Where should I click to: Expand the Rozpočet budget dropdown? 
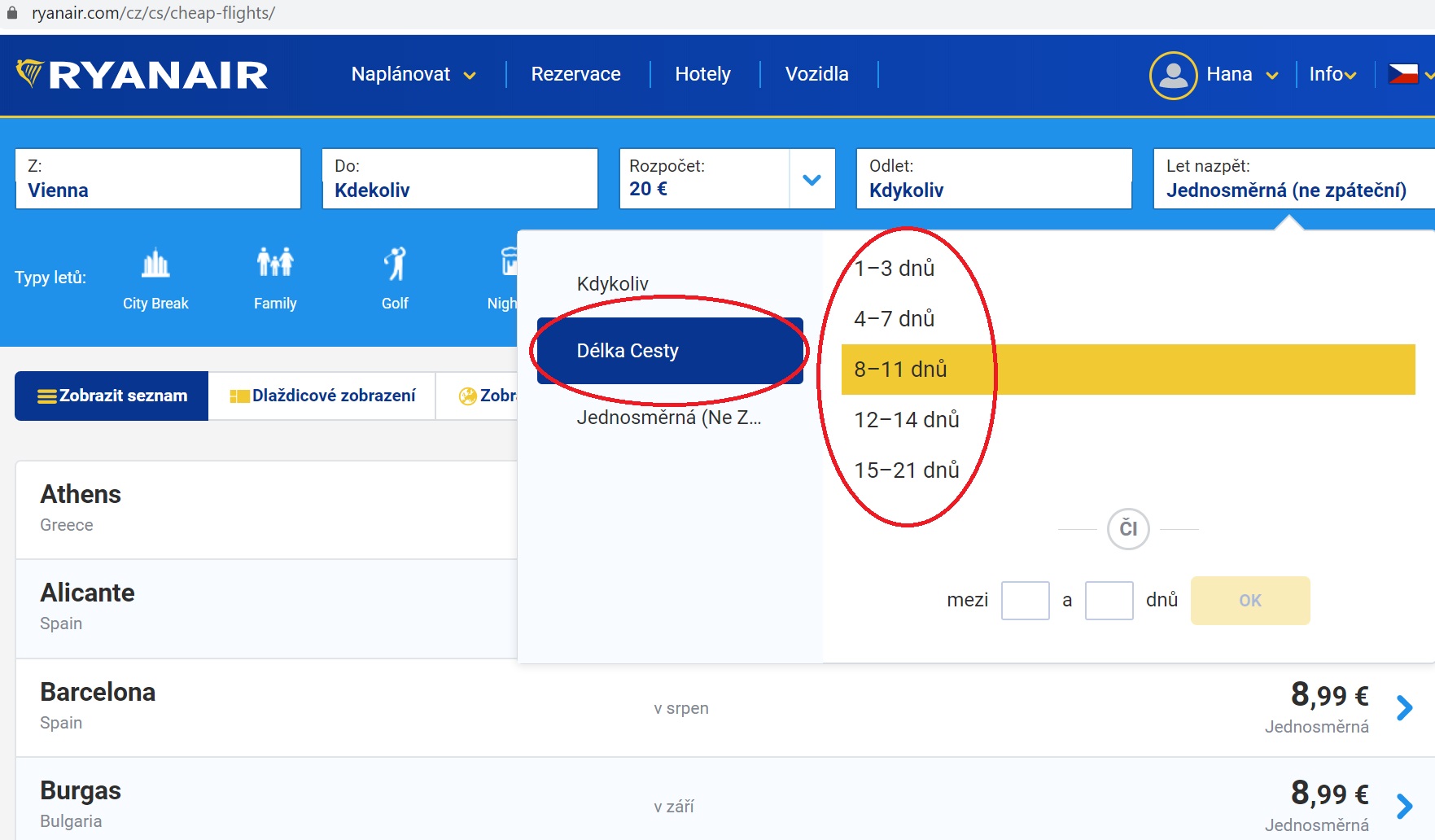tap(811, 179)
